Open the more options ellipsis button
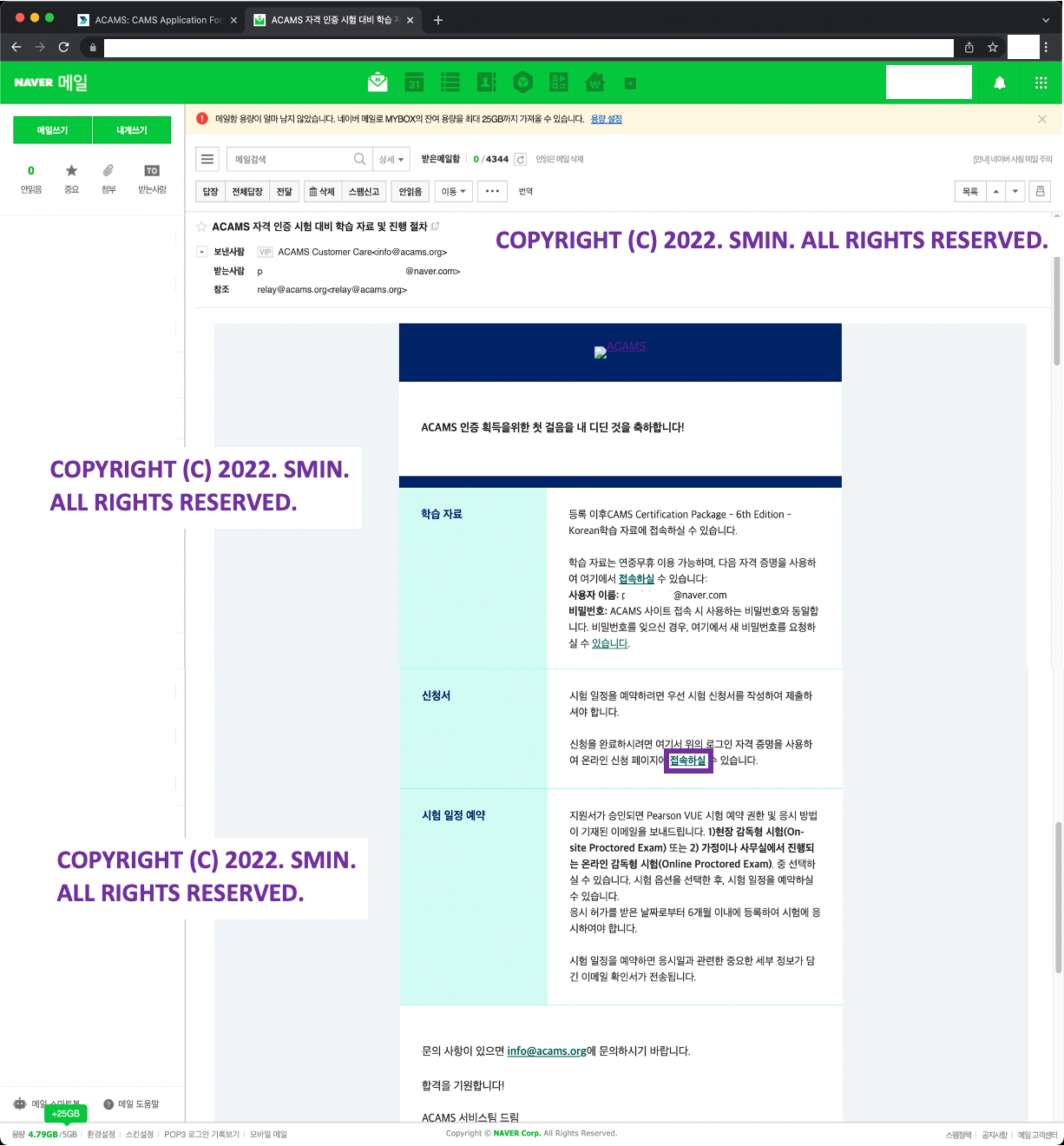 pyautogui.click(x=492, y=192)
